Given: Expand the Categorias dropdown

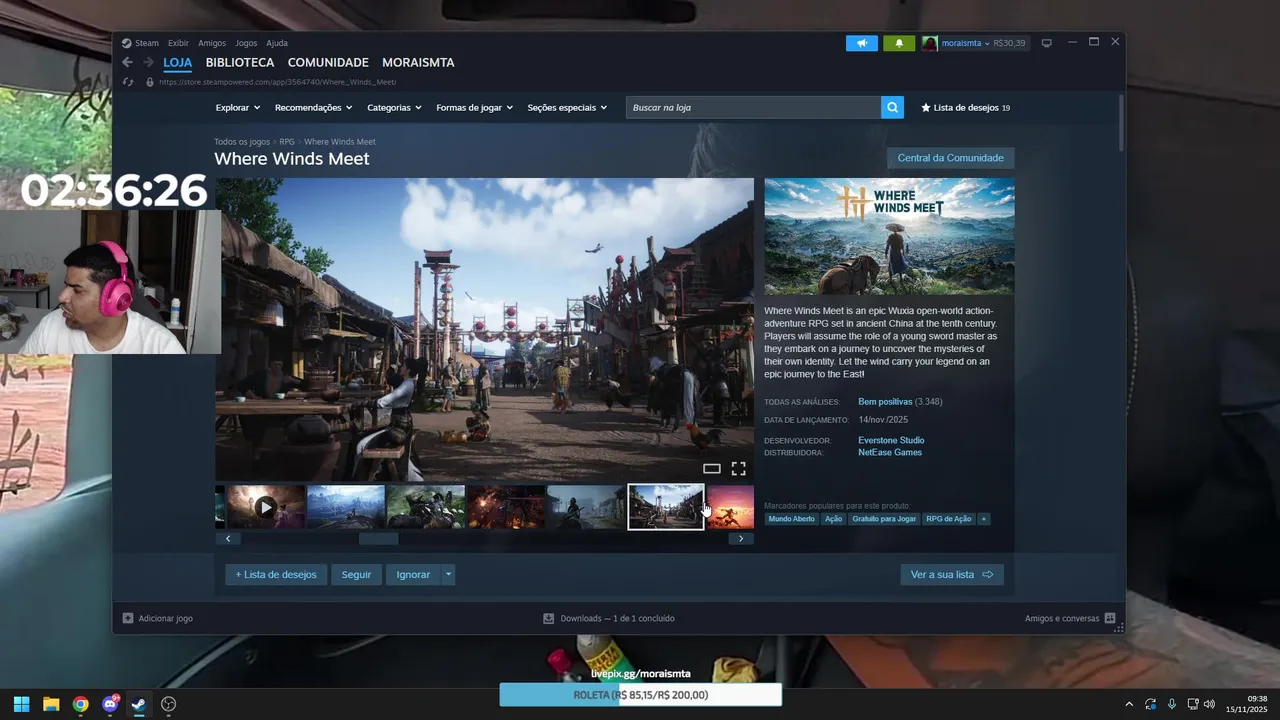Looking at the screenshot, I should tap(394, 107).
